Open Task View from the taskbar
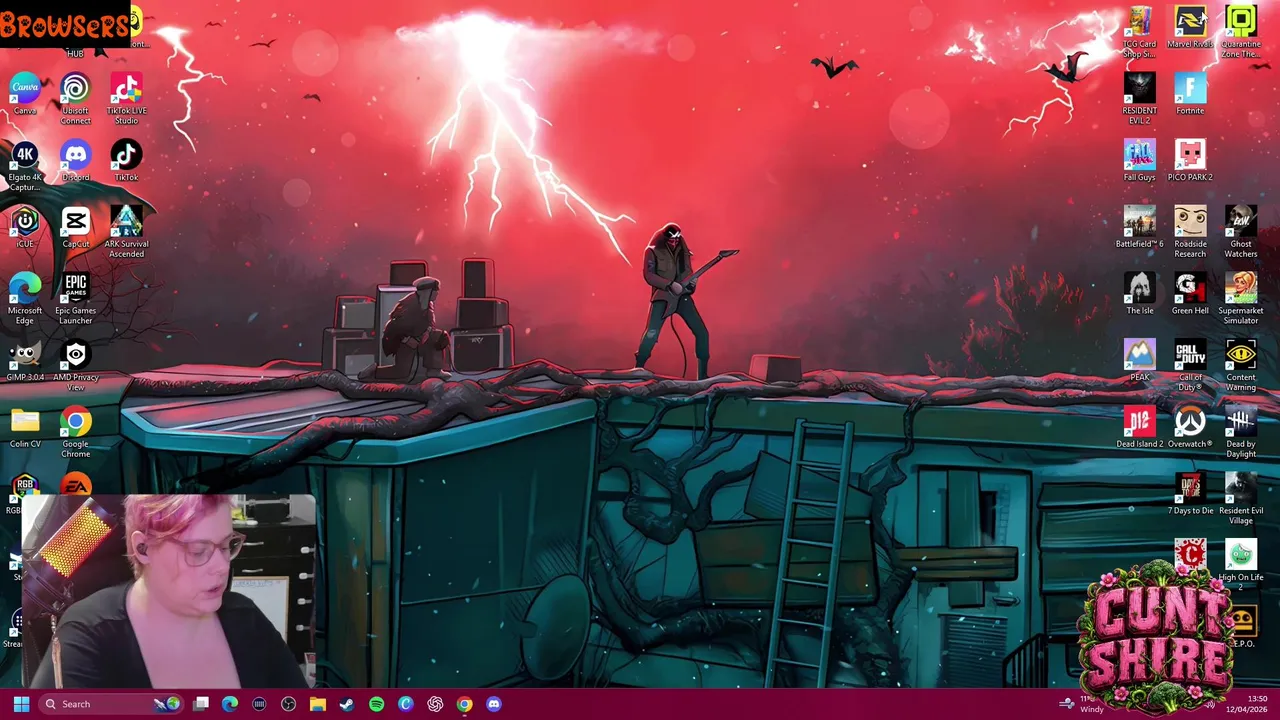This screenshot has width=1280, height=720. tap(201, 704)
